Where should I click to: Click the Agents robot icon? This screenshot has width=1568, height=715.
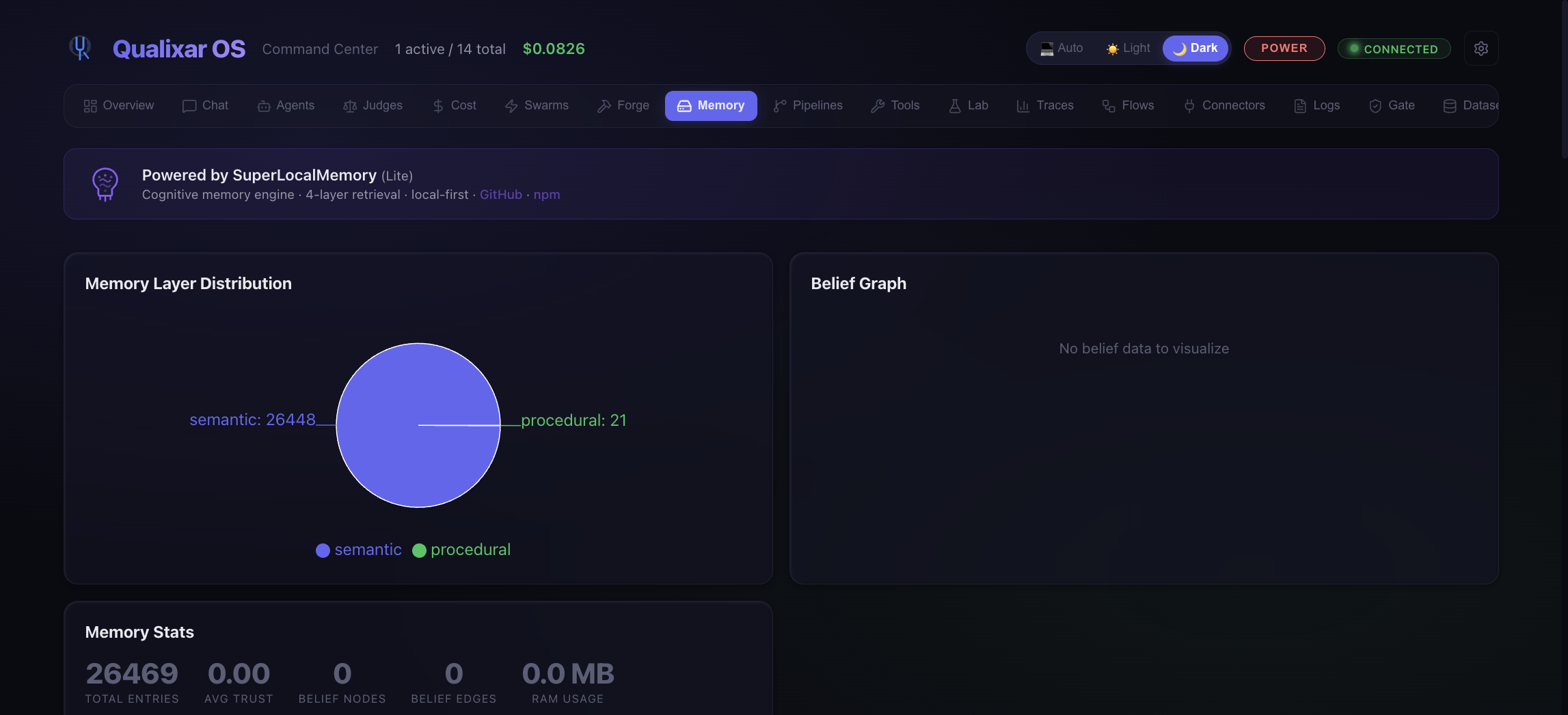264,106
